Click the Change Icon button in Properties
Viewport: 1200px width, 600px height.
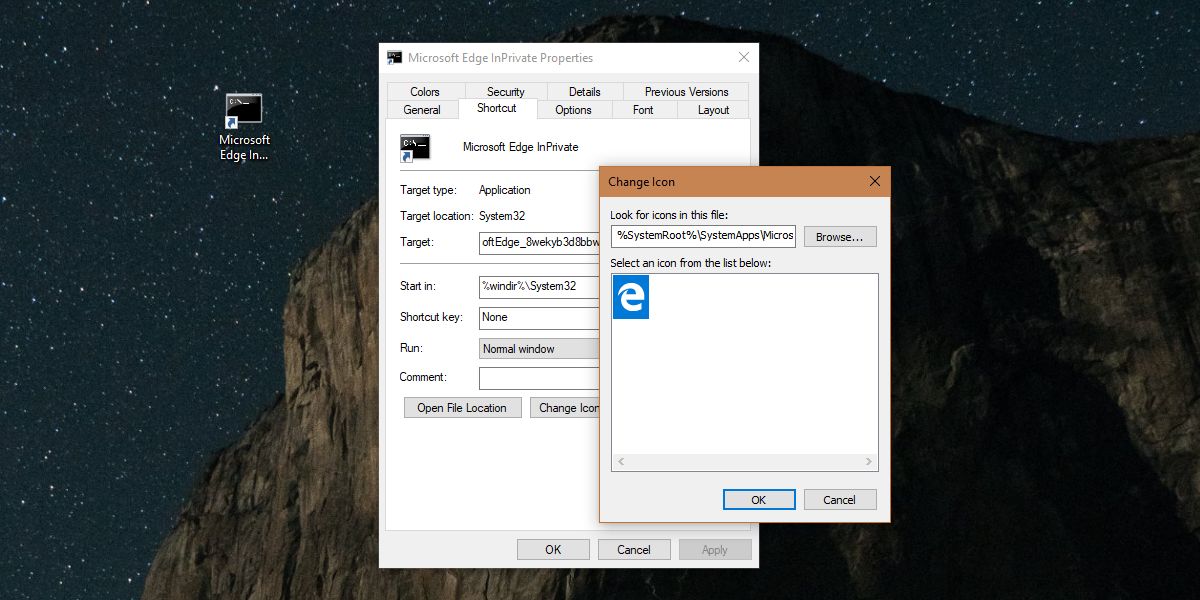[565, 407]
